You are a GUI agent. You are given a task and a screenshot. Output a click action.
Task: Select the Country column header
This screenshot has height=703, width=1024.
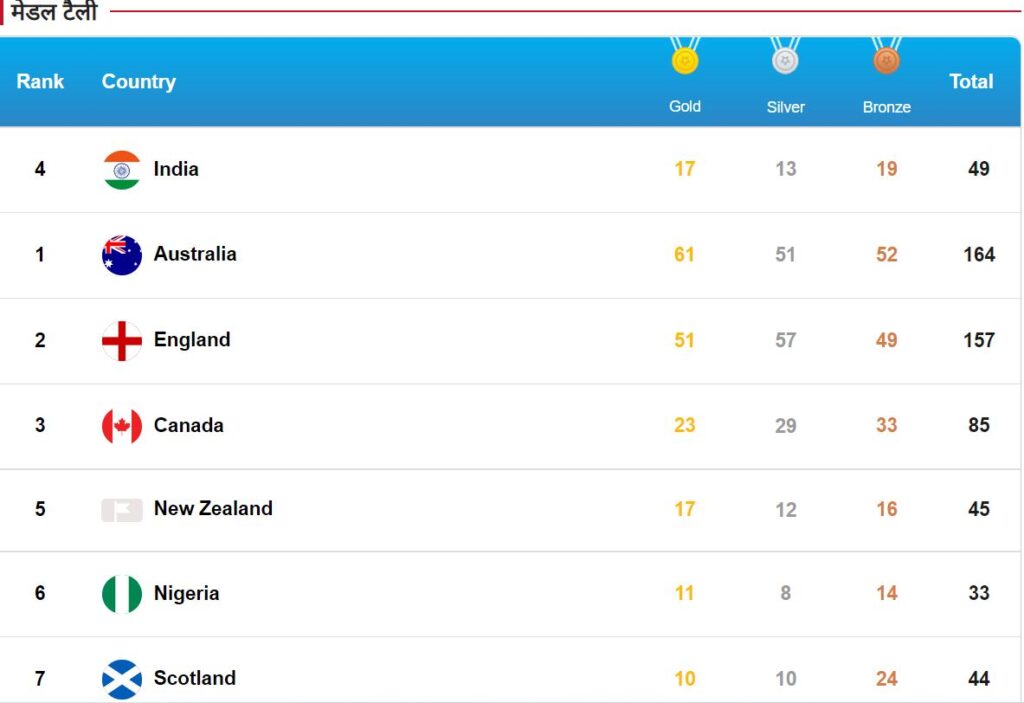click(139, 82)
